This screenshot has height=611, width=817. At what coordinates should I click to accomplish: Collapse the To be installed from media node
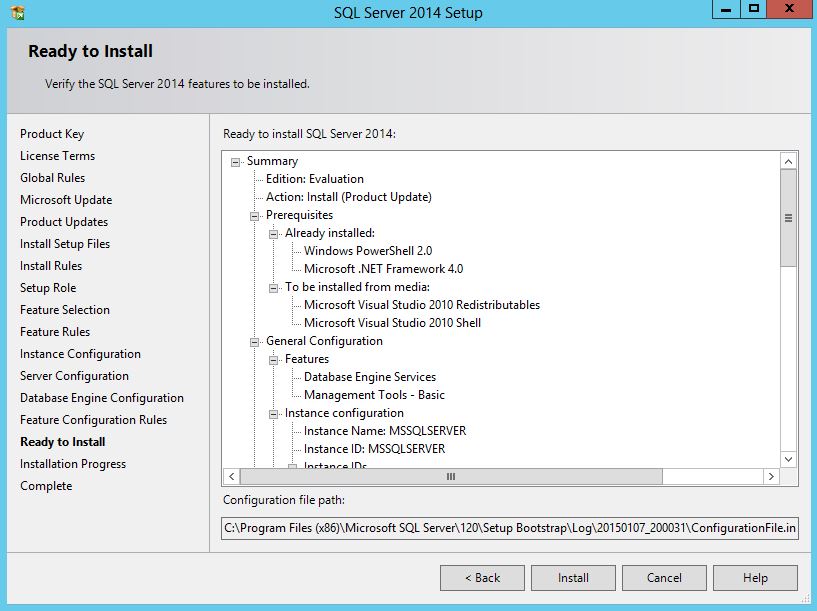pyautogui.click(x=274, y=288)
